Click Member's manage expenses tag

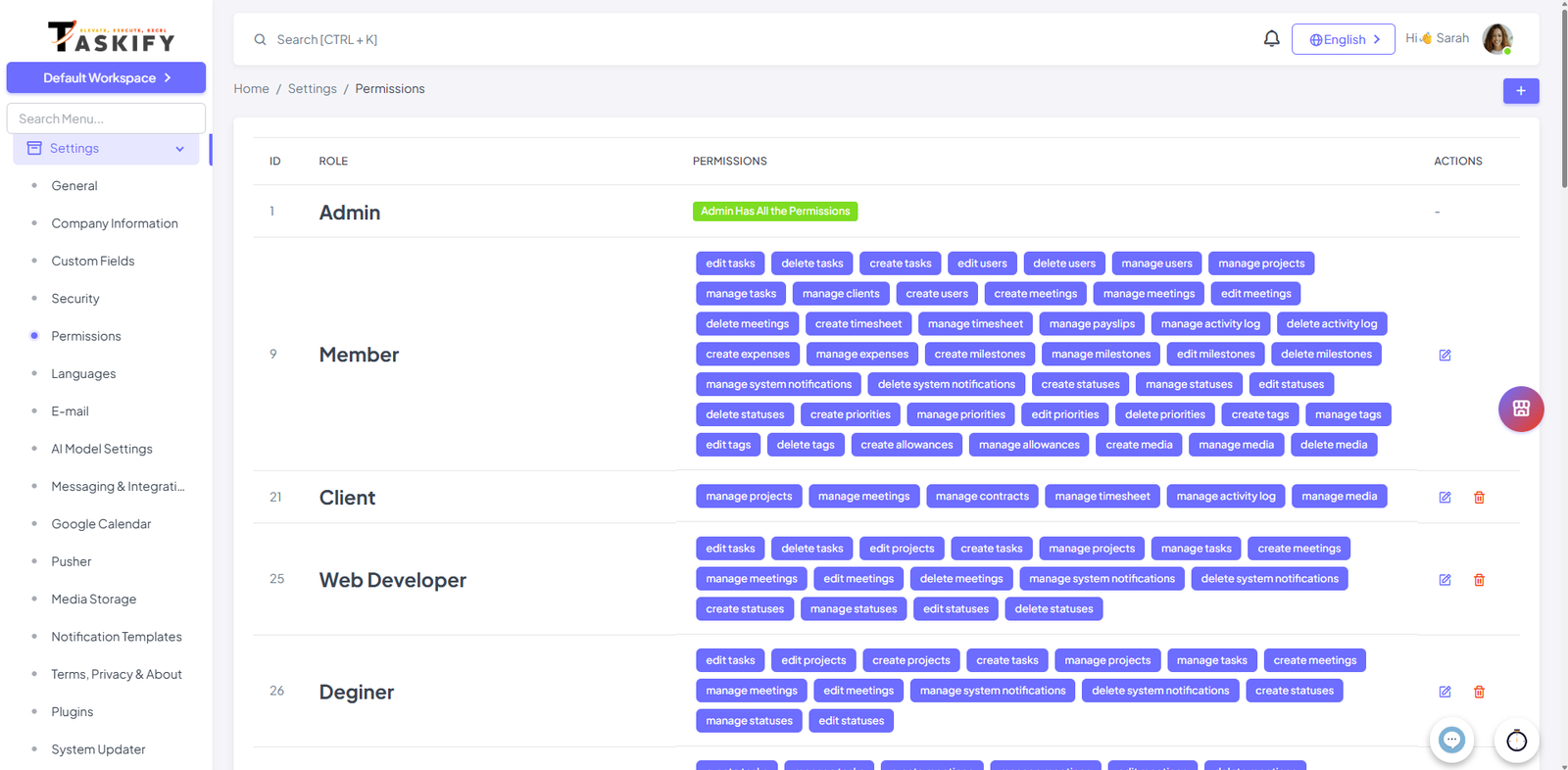coord(861,355)
